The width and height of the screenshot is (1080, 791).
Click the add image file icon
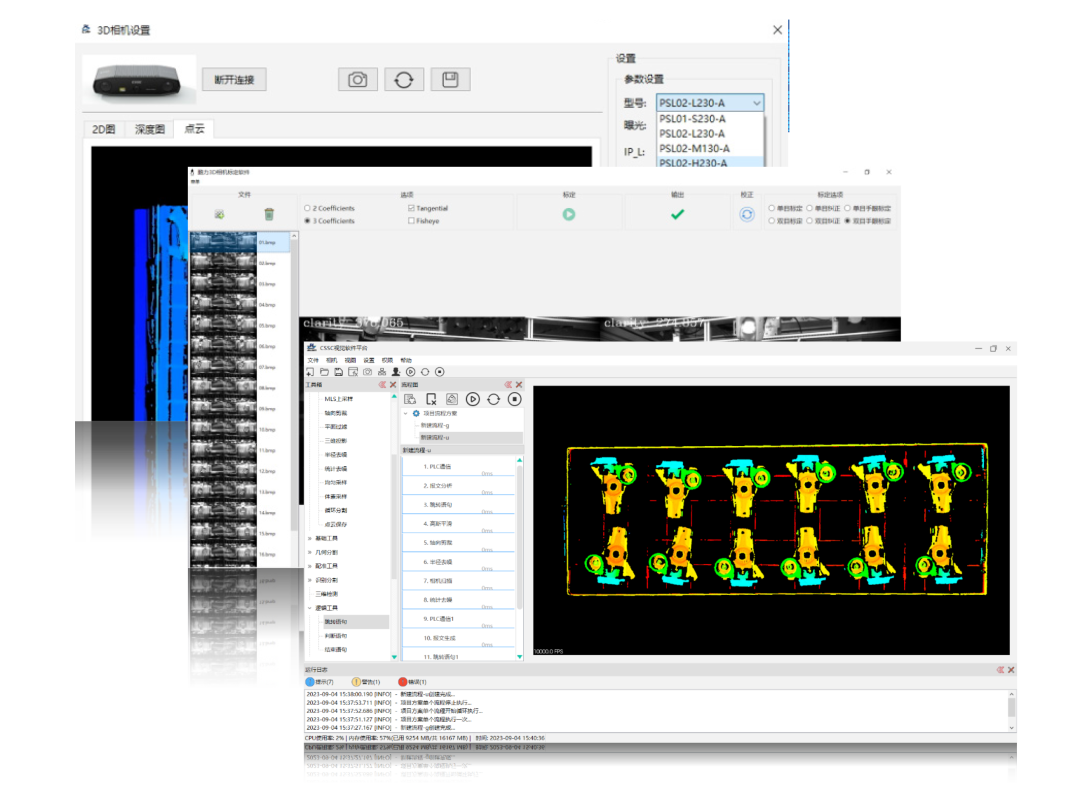pyautogui.click(x=219, y=214)
